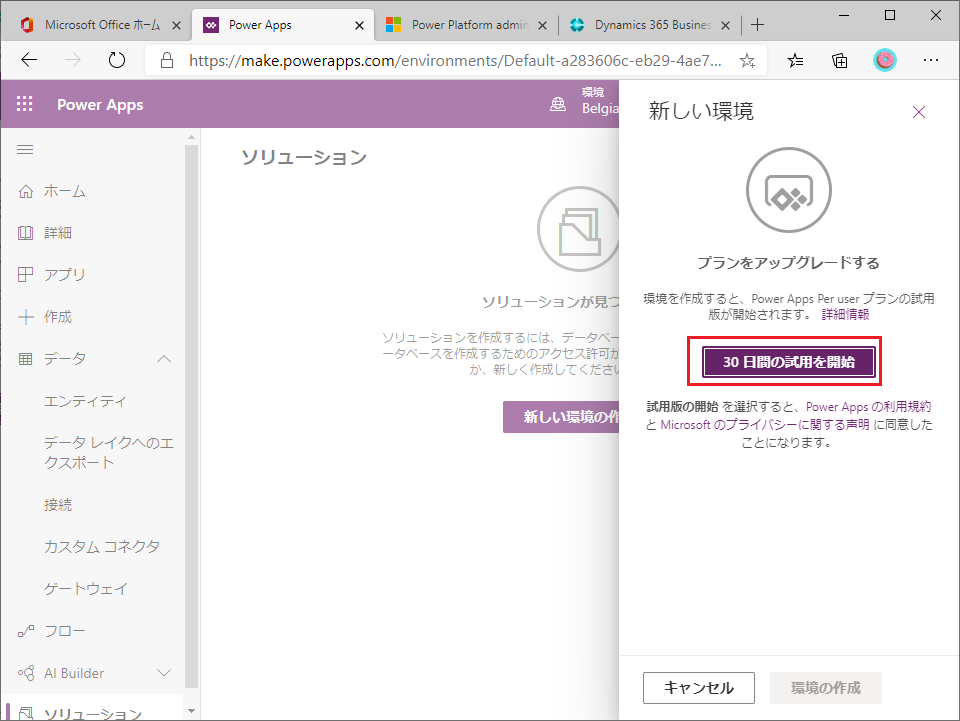Click the sidebar scrollbar up arrow
Image resolution: width=960 pixels, height=721 pixels.
point(191,138)
